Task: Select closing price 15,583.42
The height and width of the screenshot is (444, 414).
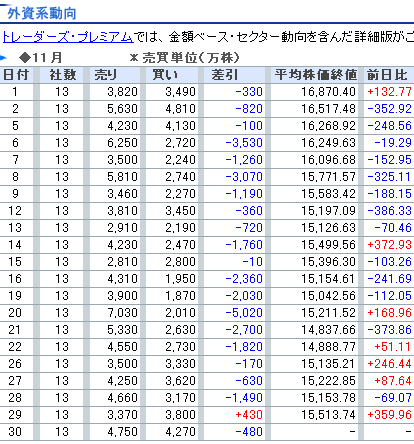Action: (328, 194)
